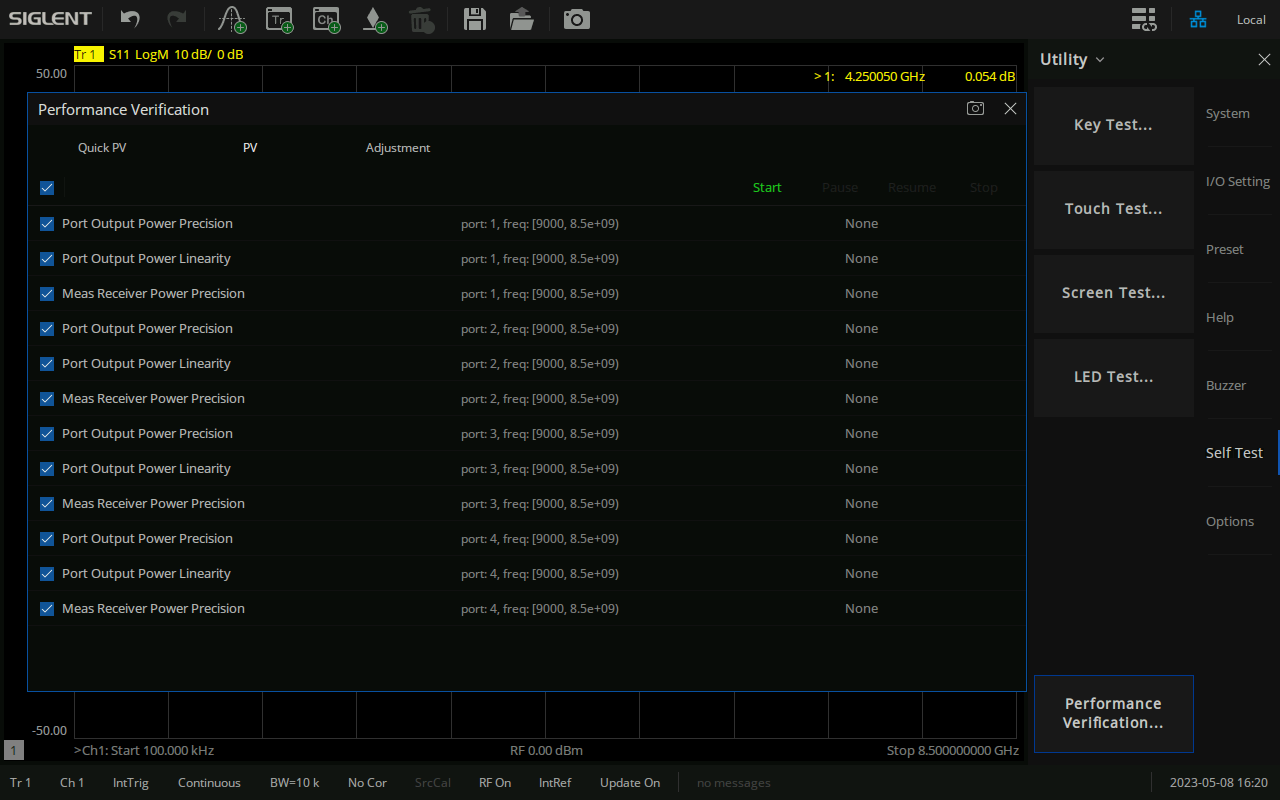Add a new trace with Tr icon
Viewport: 1280px width, 800px height.
pos(279,19)
